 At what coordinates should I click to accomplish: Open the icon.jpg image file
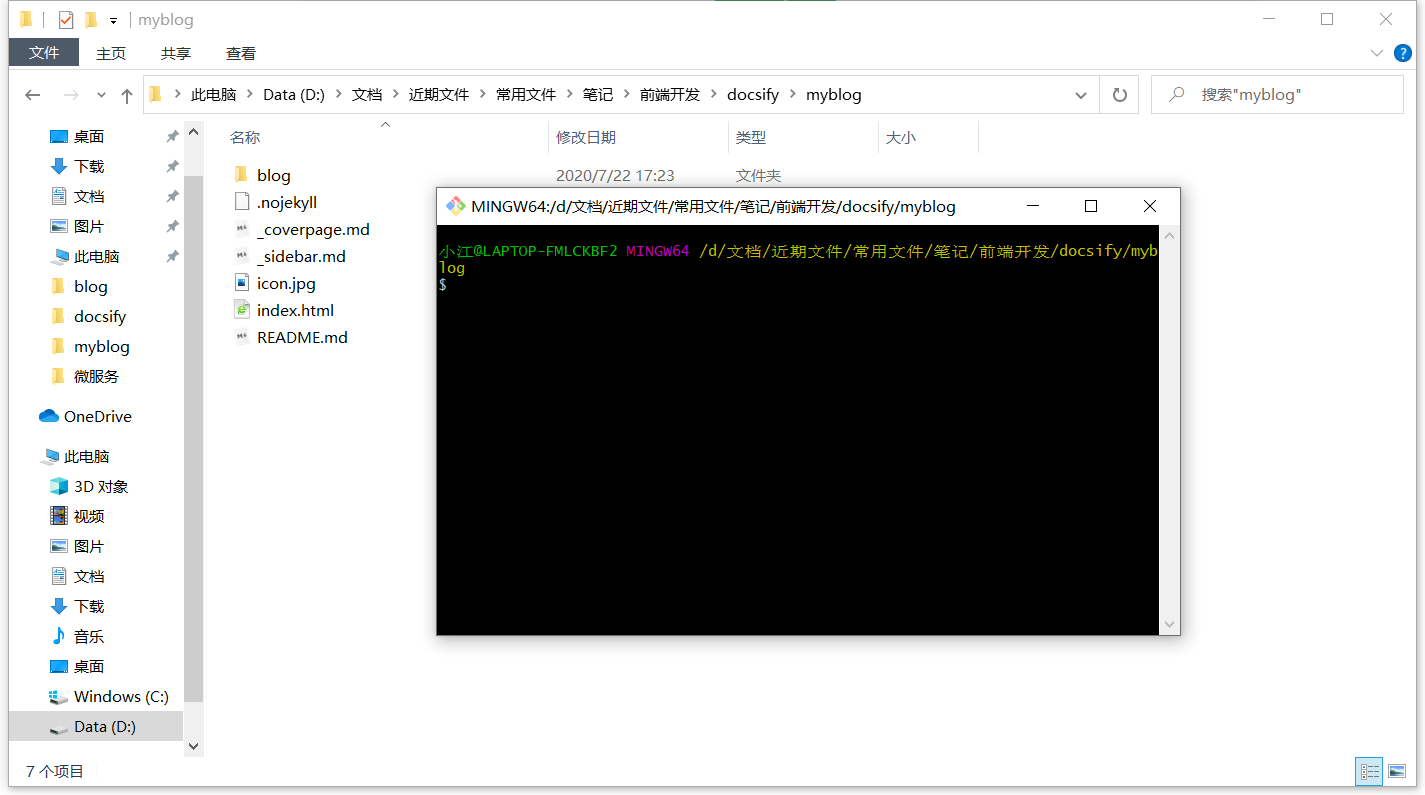(x=286, y=283)
